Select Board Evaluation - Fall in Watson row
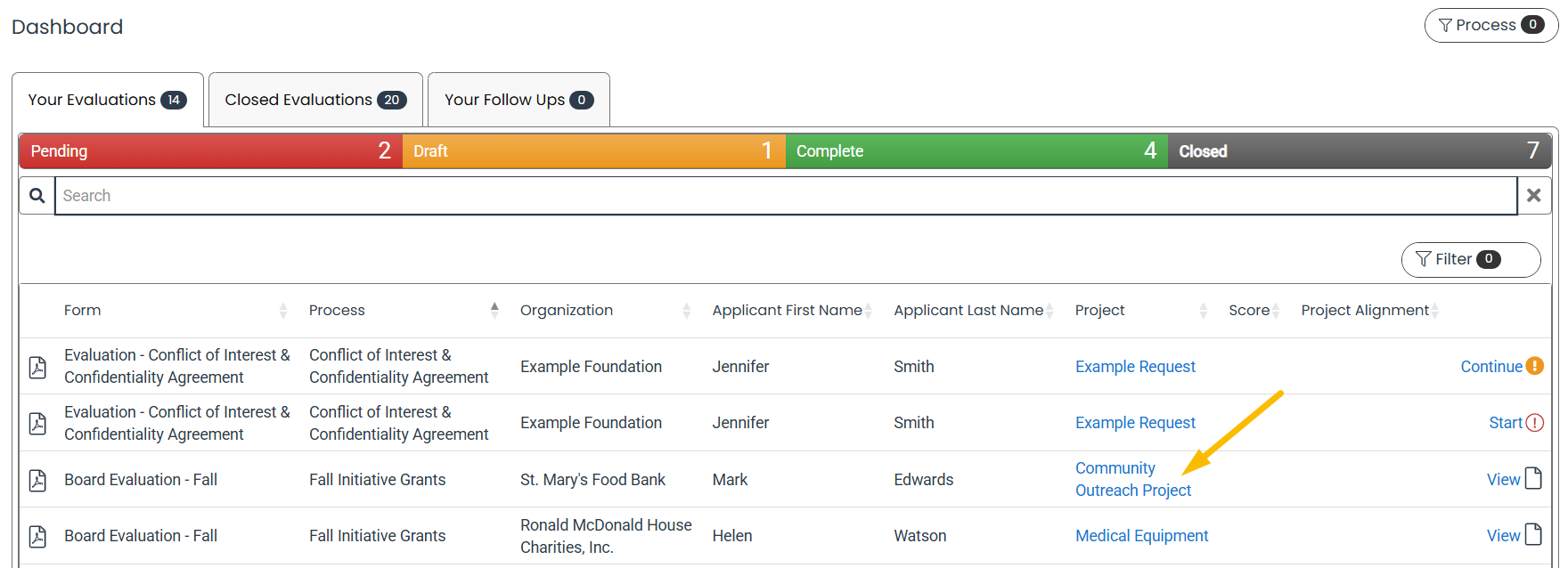The height and width of the screenshot is (568, 1568). point(141,536)
